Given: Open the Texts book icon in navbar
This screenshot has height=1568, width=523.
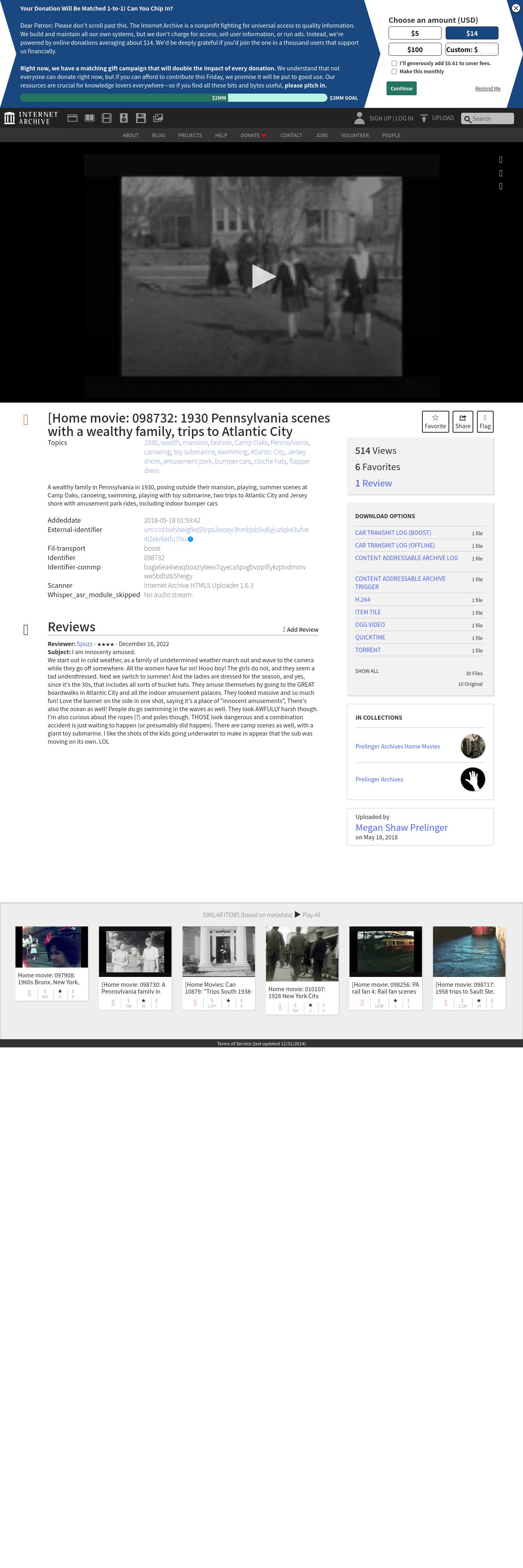Looking at the screenshot, I should pos(90,118).
